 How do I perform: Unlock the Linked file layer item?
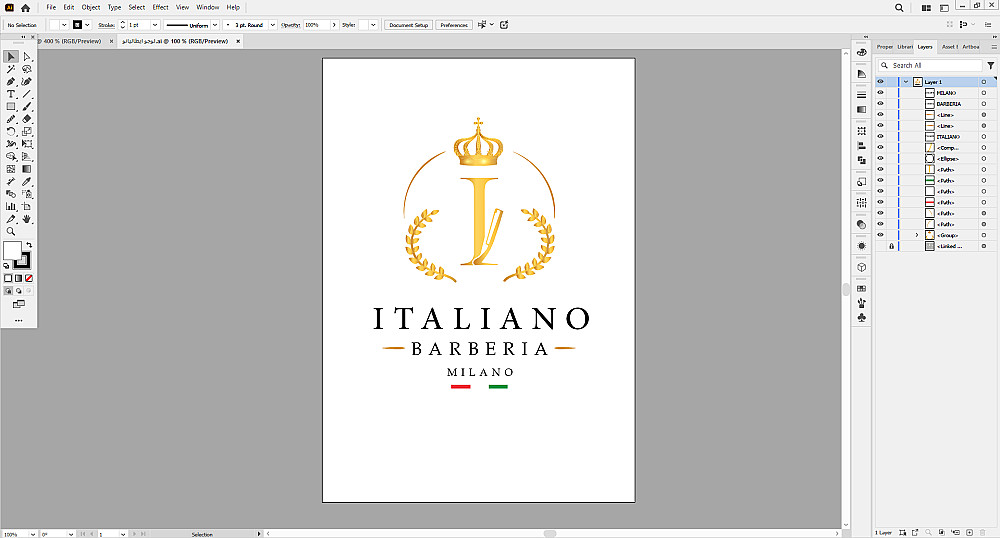click(x=892, y=246)
